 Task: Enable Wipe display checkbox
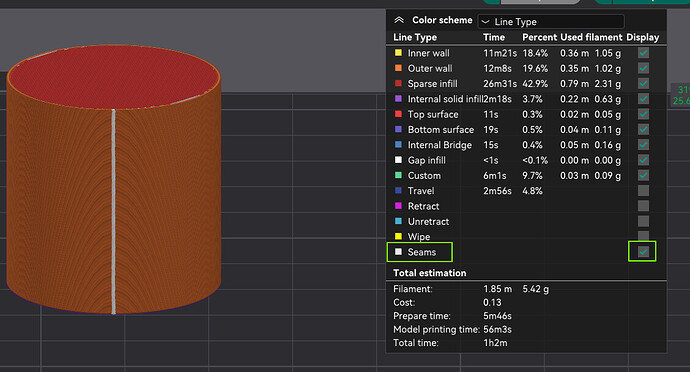pyautogui.click(x=643, y=236)
